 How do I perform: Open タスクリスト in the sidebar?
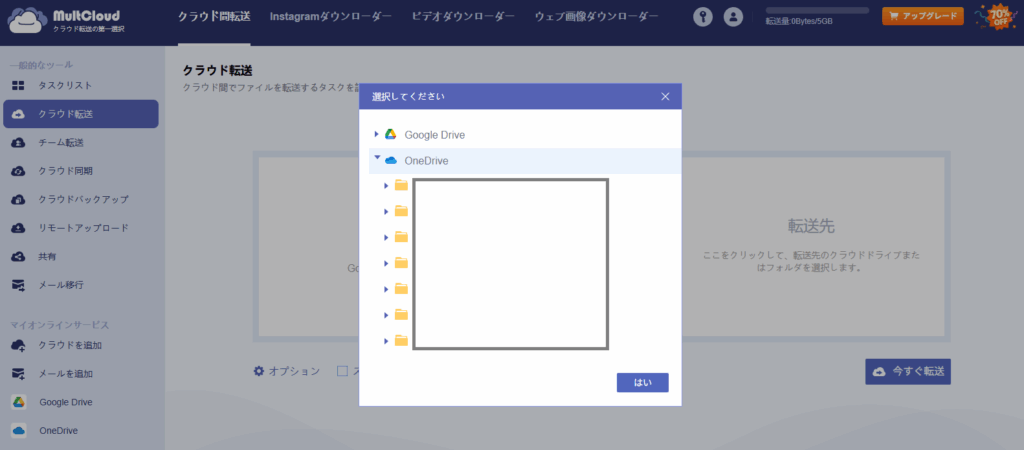[65, 86]
